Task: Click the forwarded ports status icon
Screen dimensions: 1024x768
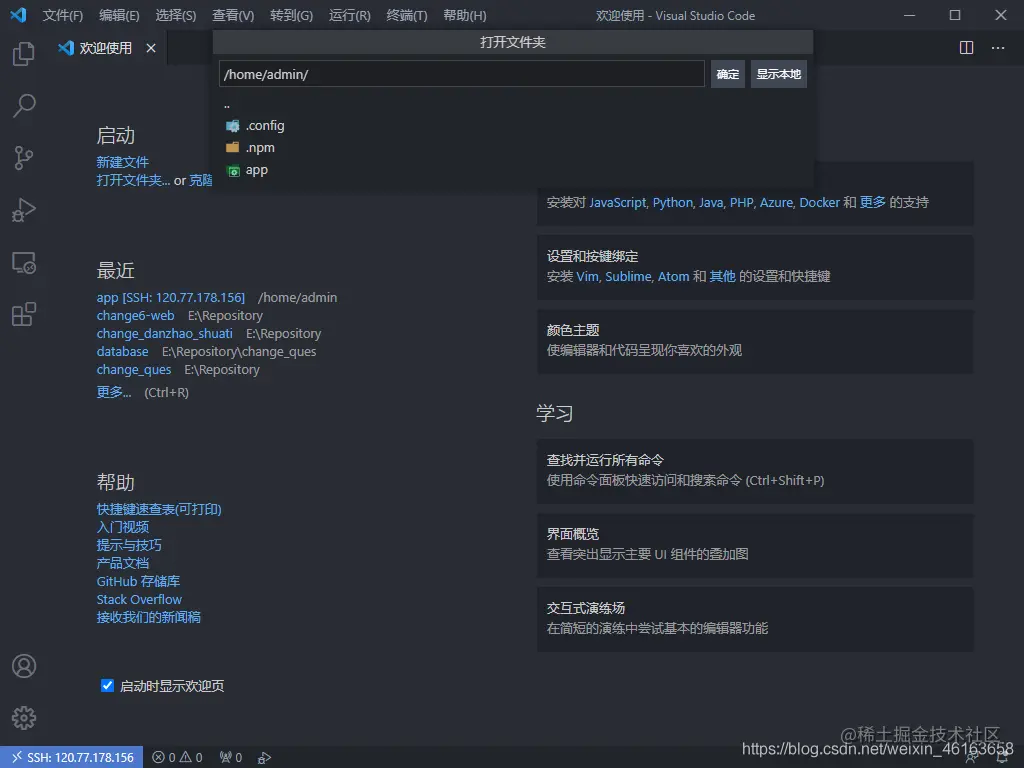Action: 231,758
